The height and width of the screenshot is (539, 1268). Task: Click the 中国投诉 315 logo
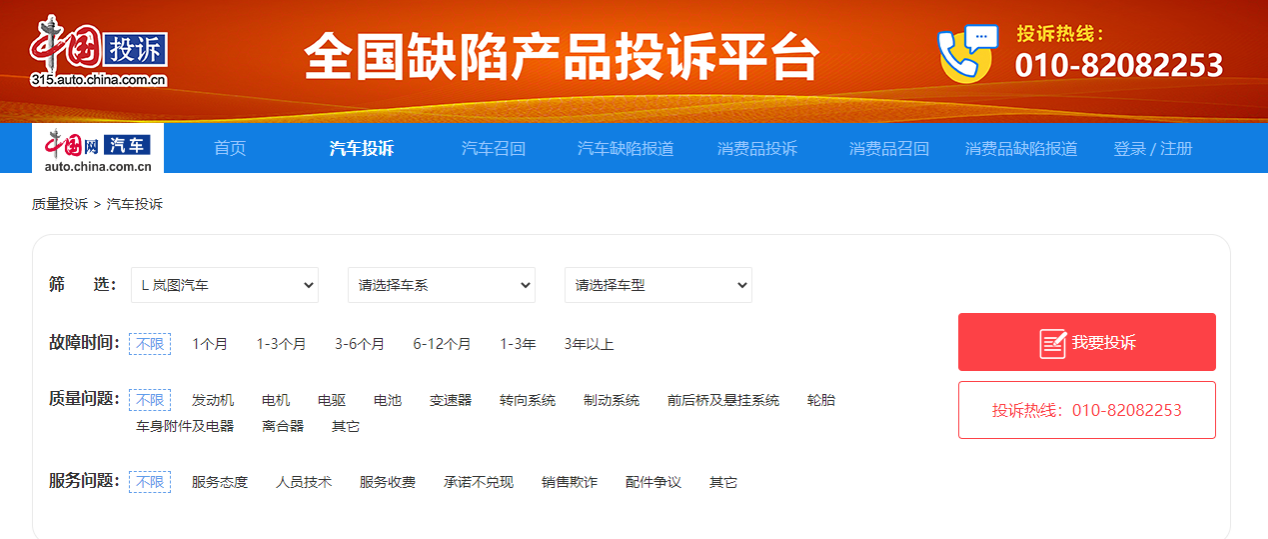98,52
